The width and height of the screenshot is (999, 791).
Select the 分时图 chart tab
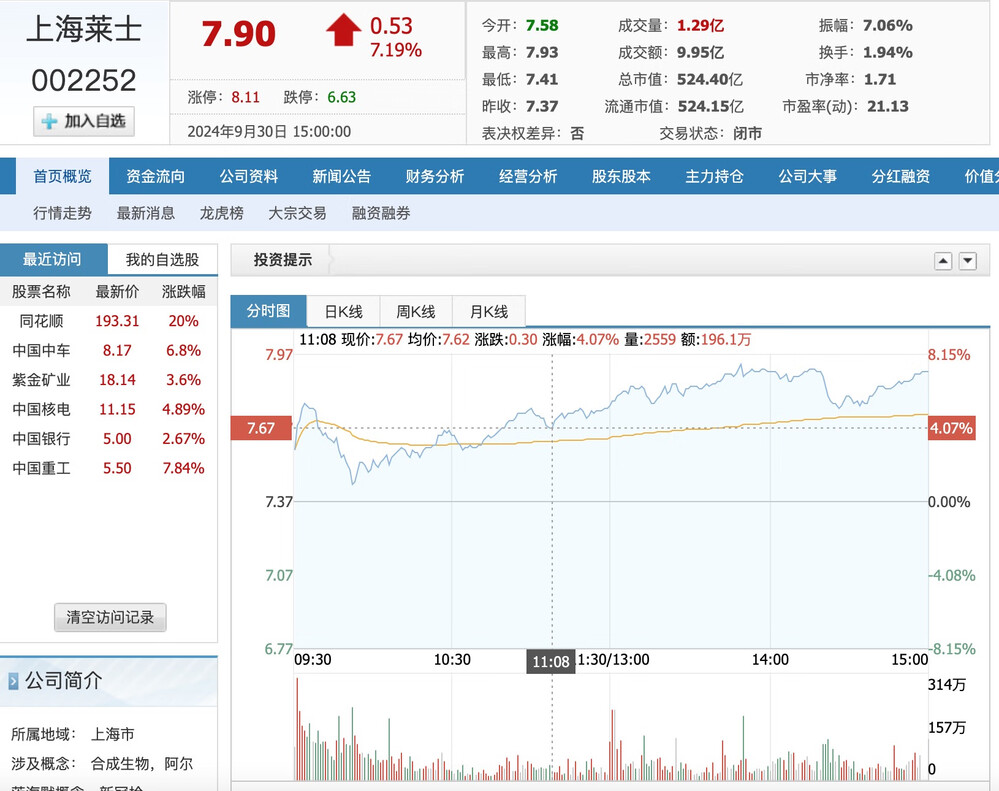(x=268, y=311)
